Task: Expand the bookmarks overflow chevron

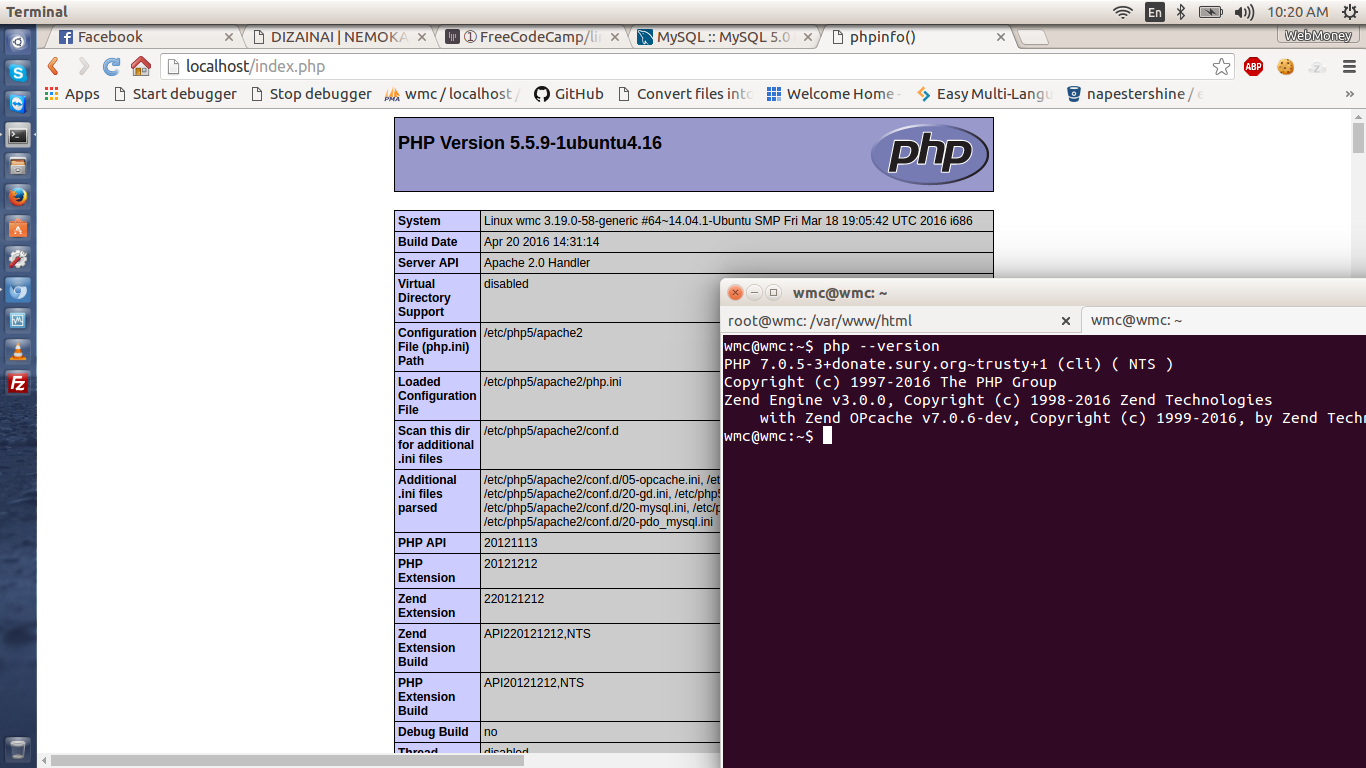Action: (1351, 94)
